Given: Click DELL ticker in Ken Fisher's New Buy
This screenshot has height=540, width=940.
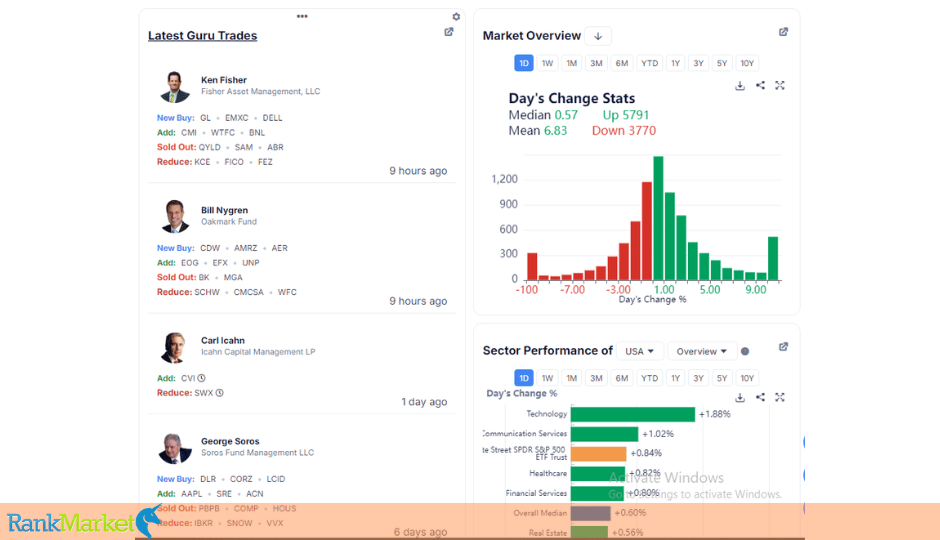Looking at the screenshot, I should pyautogui.click(x=272, y=118).
